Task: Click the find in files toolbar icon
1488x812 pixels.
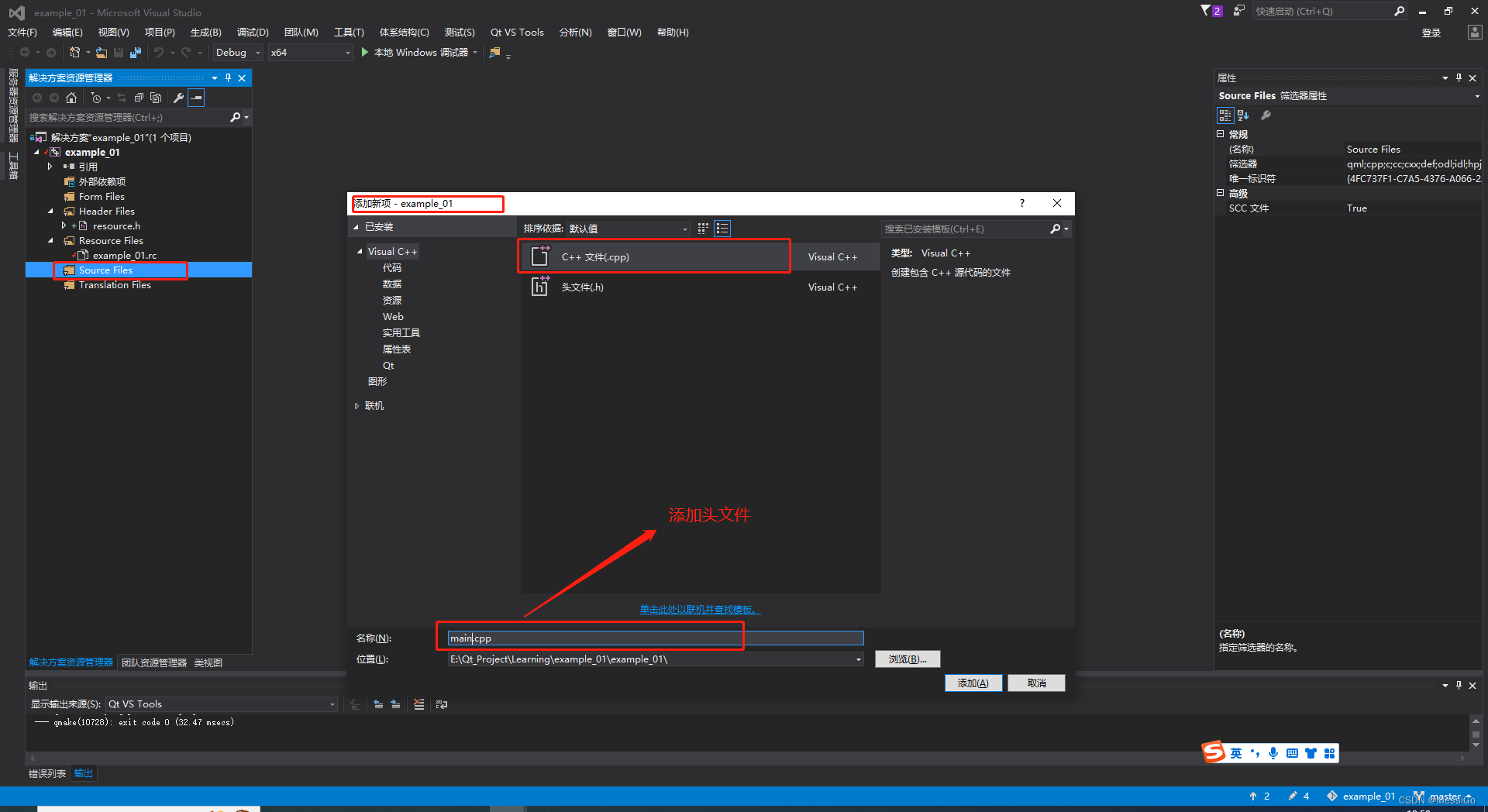Action: pyautogui.click(x=494, y=53)
